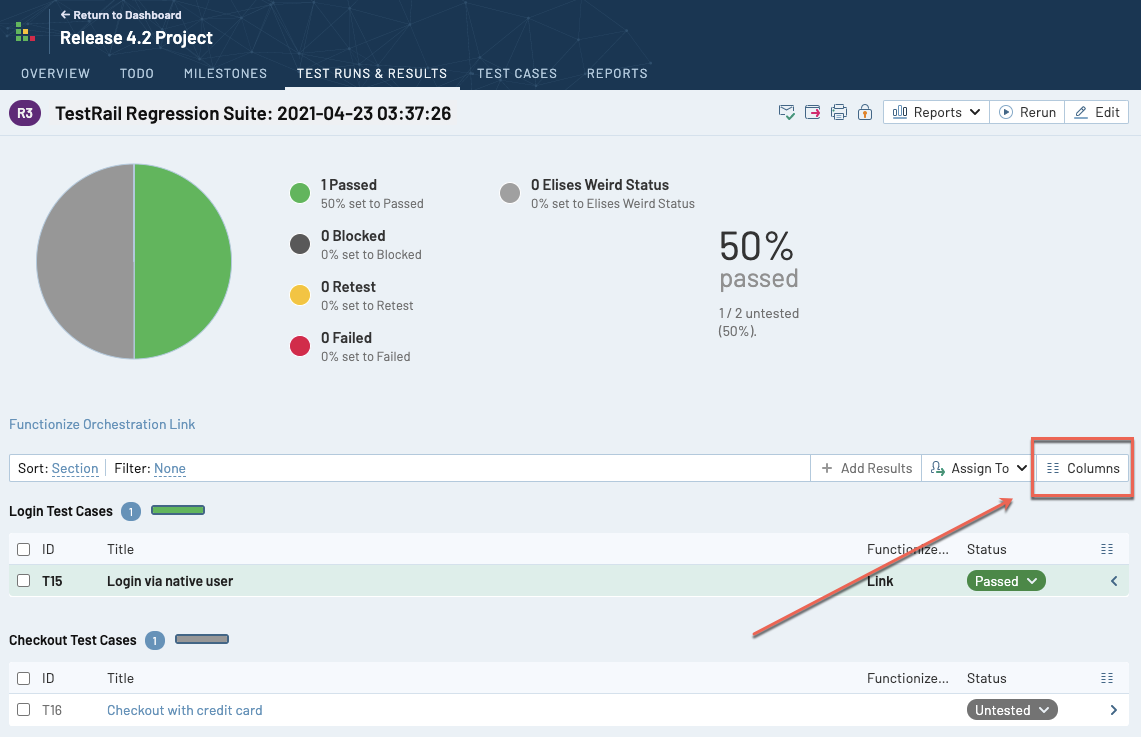Image resolution: width=1141 pixels, height=737 pixels.
Task: Check the T16 row checkbox
Action: [x=24, y=709]
